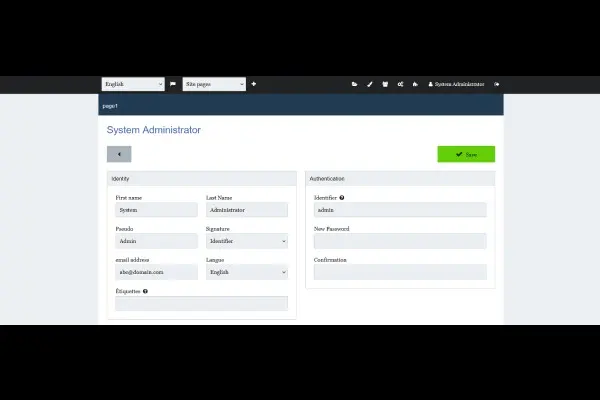Open the file manager folder icon
The height and width of the screenshot is (400, 600).
(354, 84)
